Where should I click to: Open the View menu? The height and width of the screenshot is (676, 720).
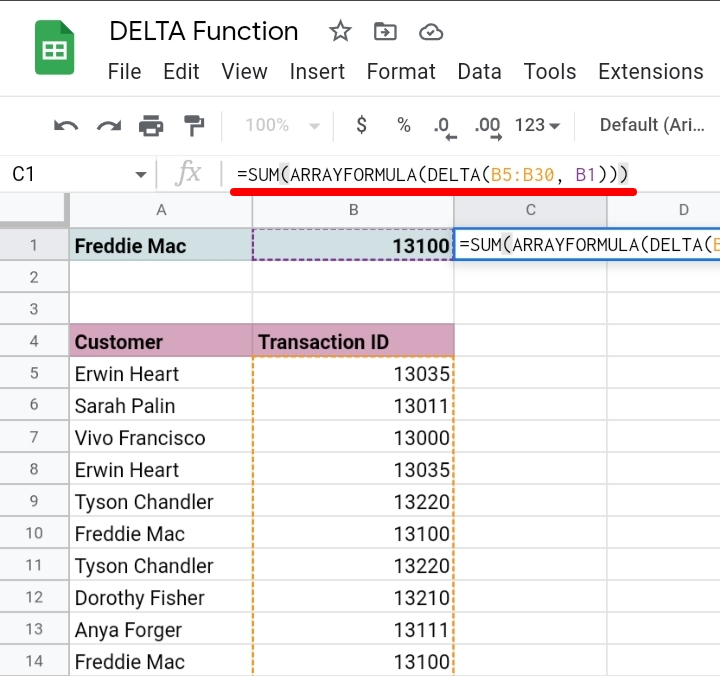[244, 72]
